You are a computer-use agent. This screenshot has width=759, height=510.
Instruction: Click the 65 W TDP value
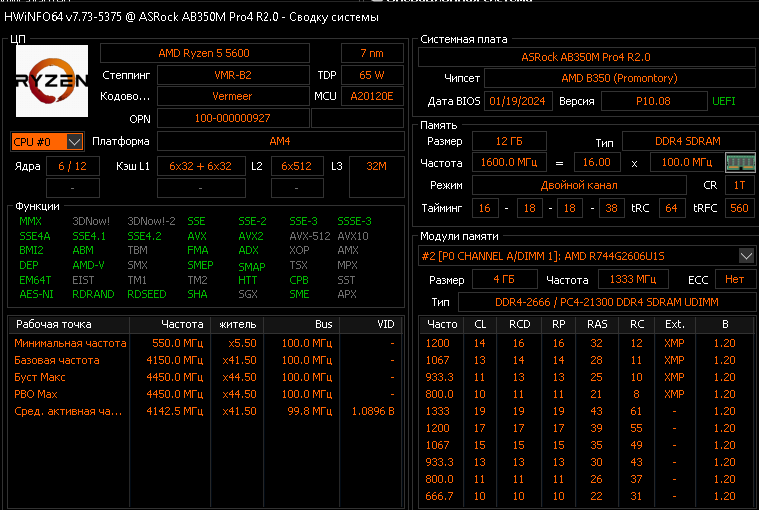point(372,75)
